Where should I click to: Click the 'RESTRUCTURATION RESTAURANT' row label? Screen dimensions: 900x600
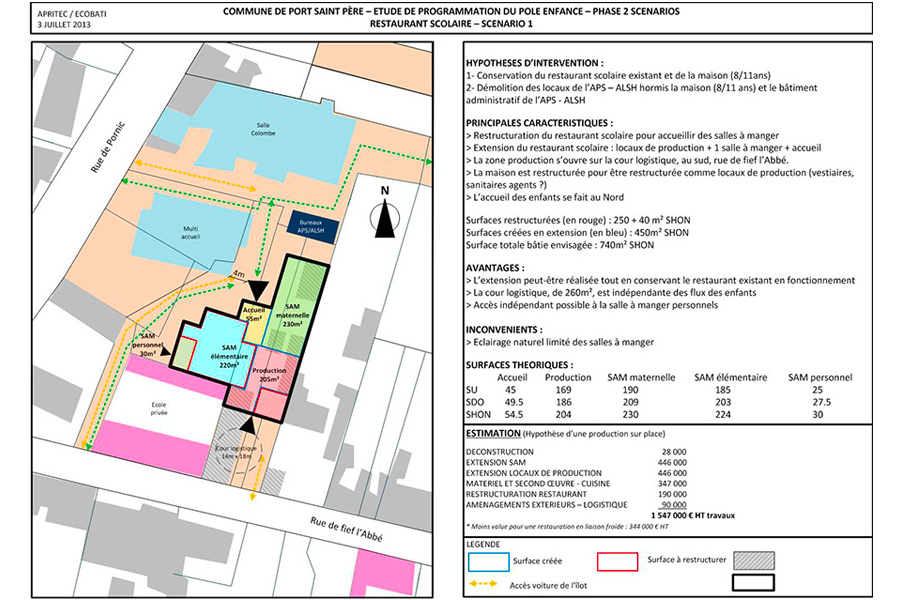(526, 494)
